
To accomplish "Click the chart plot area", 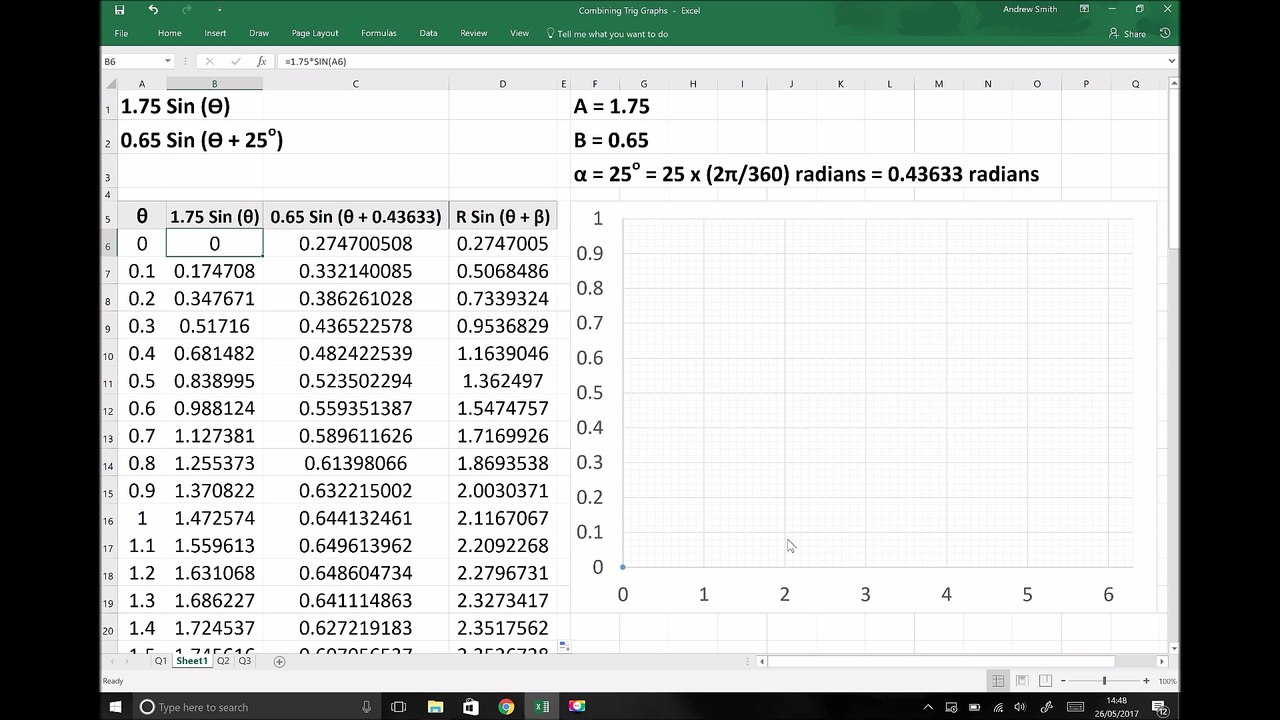I will click(878, 392).
